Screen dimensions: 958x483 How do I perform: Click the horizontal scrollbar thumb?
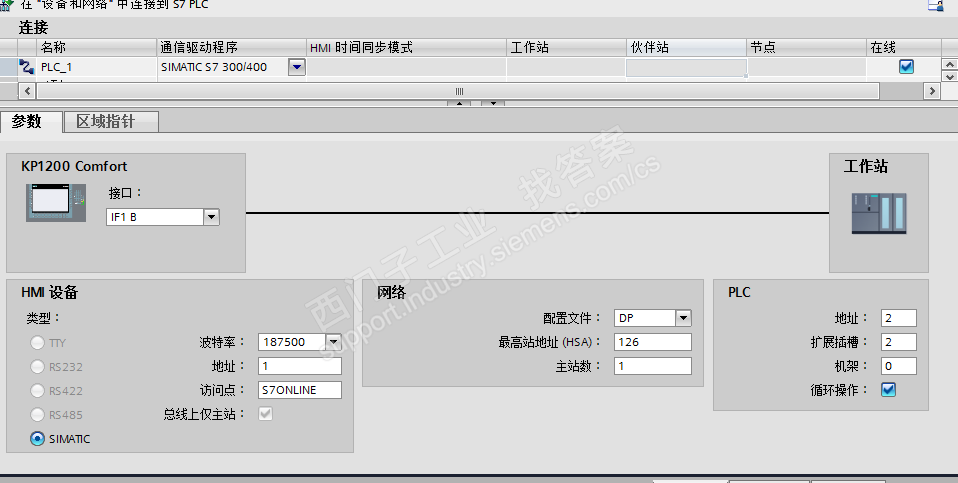click(x=458, y=91)
